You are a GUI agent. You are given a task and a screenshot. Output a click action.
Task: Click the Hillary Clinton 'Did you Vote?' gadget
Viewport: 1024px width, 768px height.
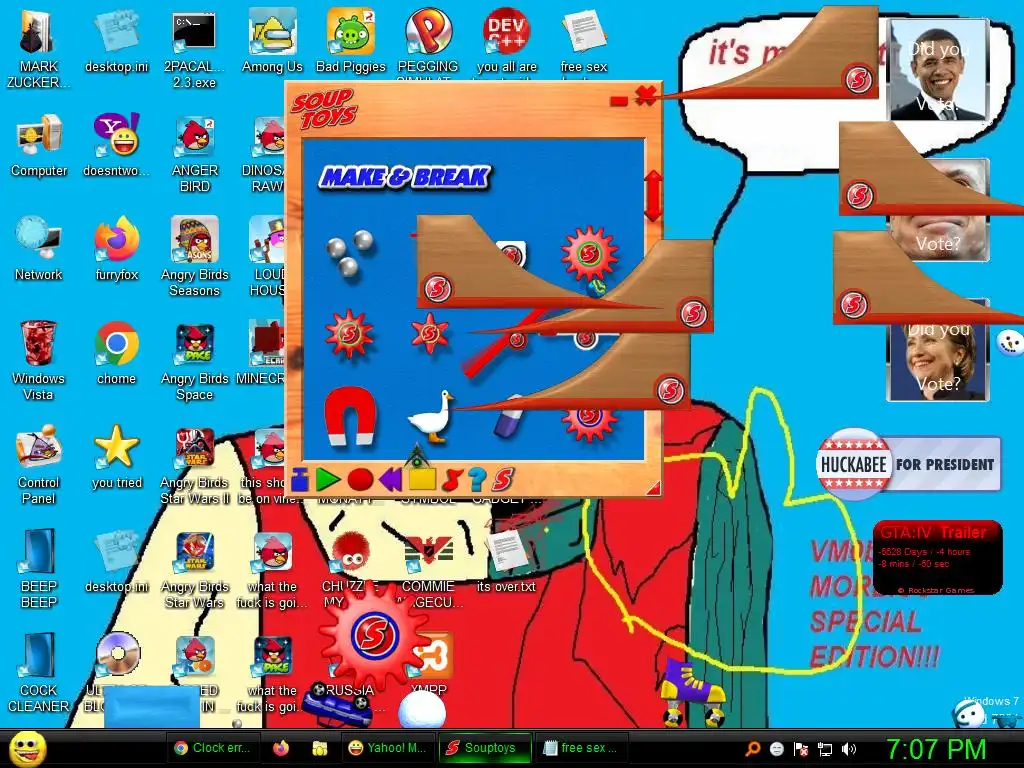(x=938, y=358)
